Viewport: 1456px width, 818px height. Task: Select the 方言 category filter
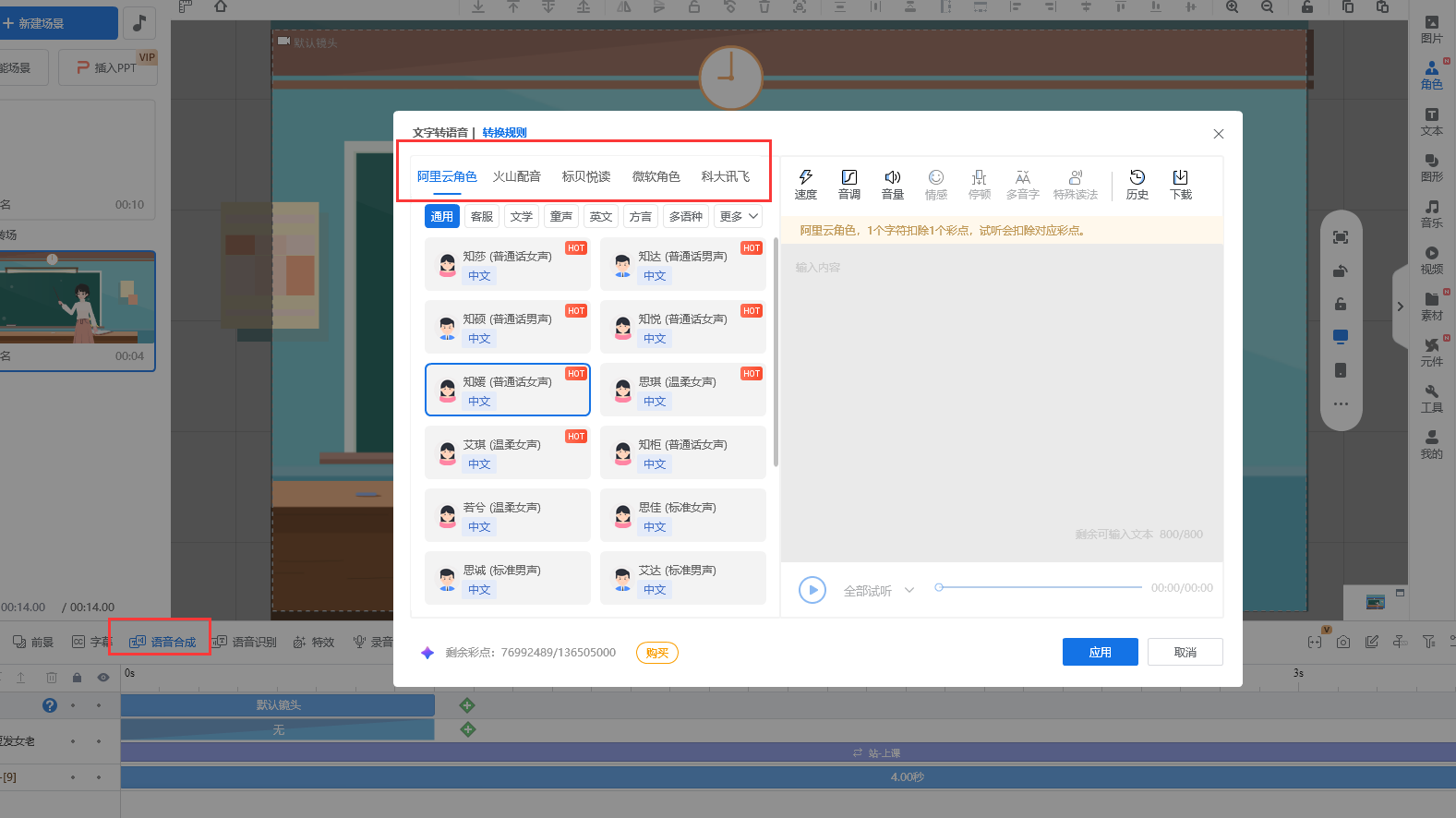(x=641, y=216)
